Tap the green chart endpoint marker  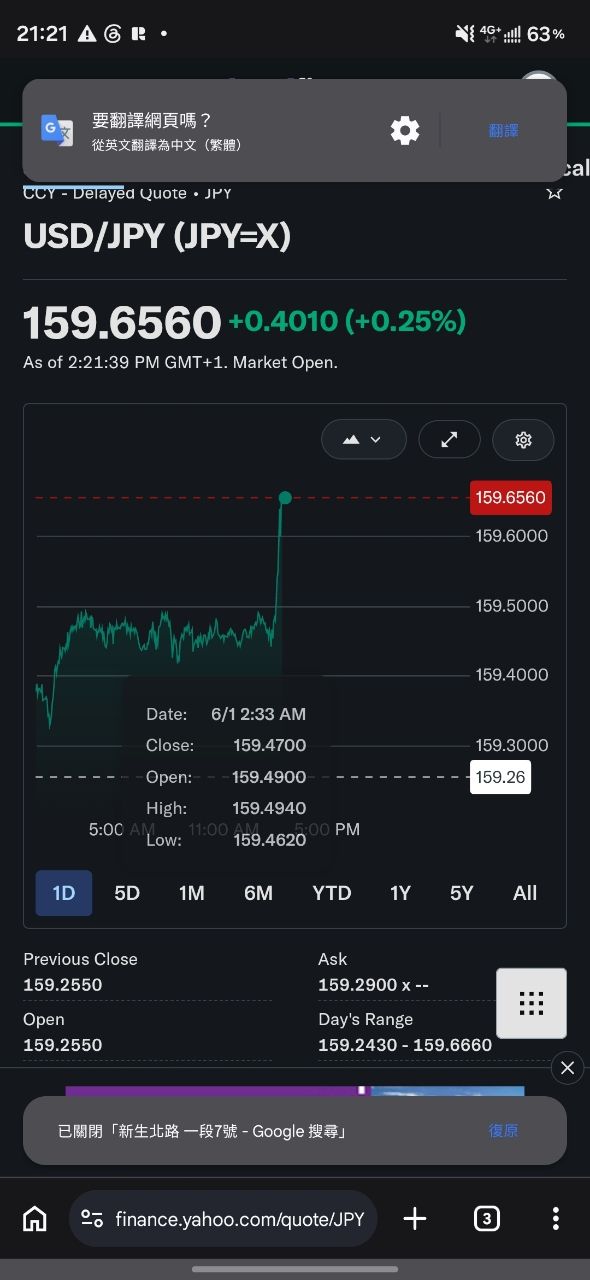coord(285,498)
